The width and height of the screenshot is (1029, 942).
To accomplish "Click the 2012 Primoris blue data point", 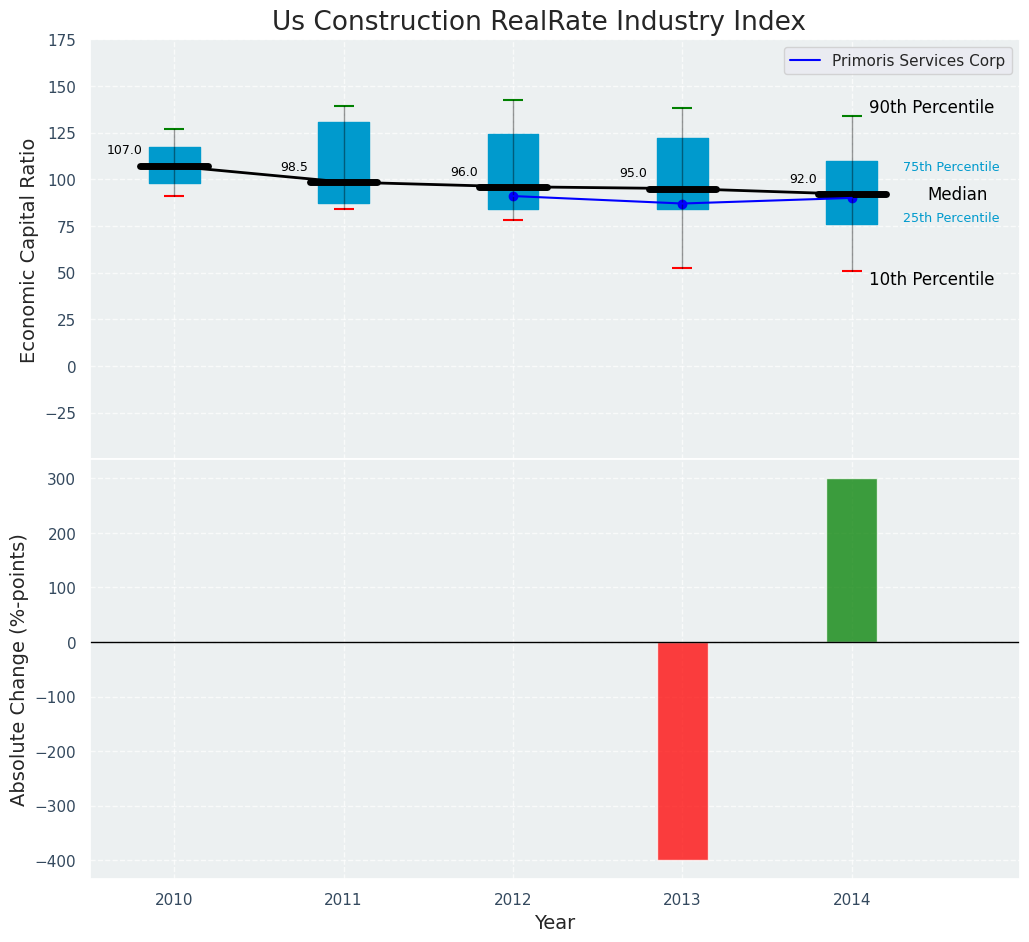I will coord(513,196).
